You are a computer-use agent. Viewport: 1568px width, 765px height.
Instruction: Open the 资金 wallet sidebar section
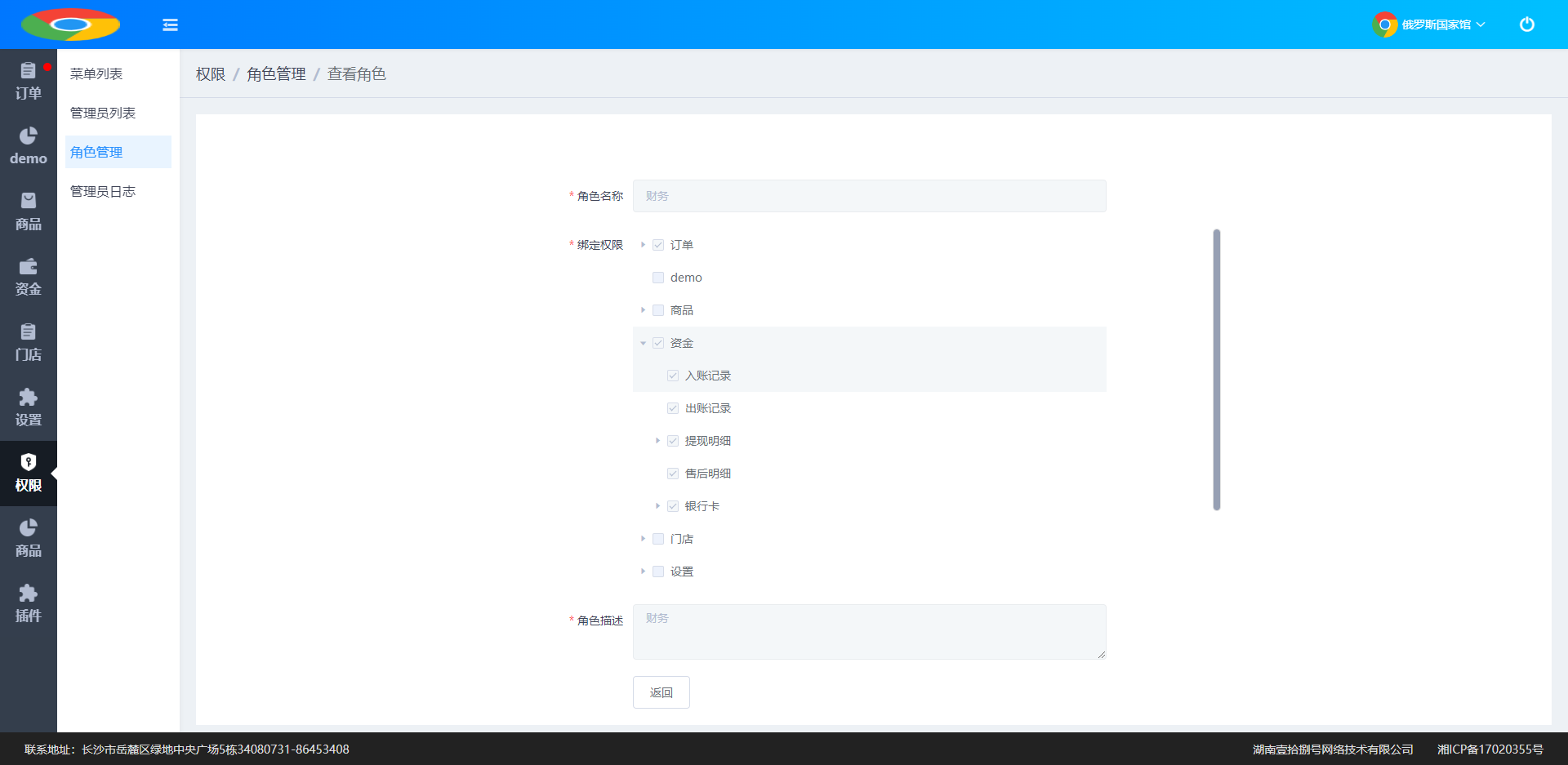tap(29, 278)
